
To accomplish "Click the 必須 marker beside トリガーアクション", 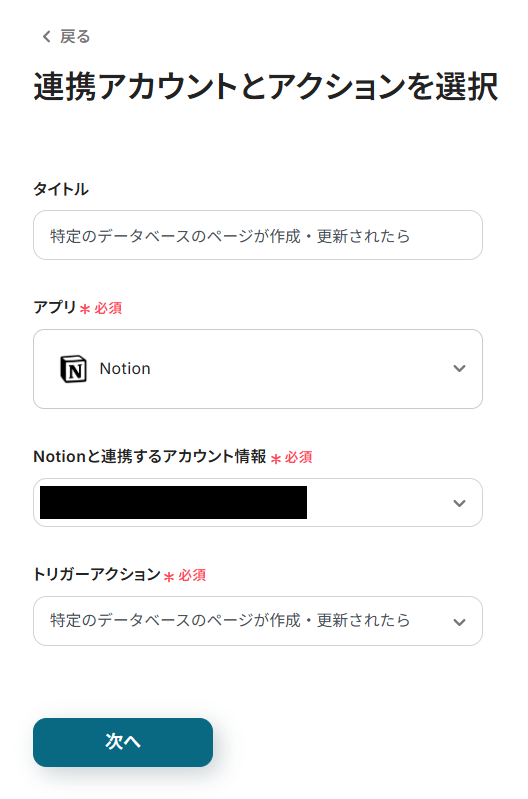I will (x=192, y=575).
